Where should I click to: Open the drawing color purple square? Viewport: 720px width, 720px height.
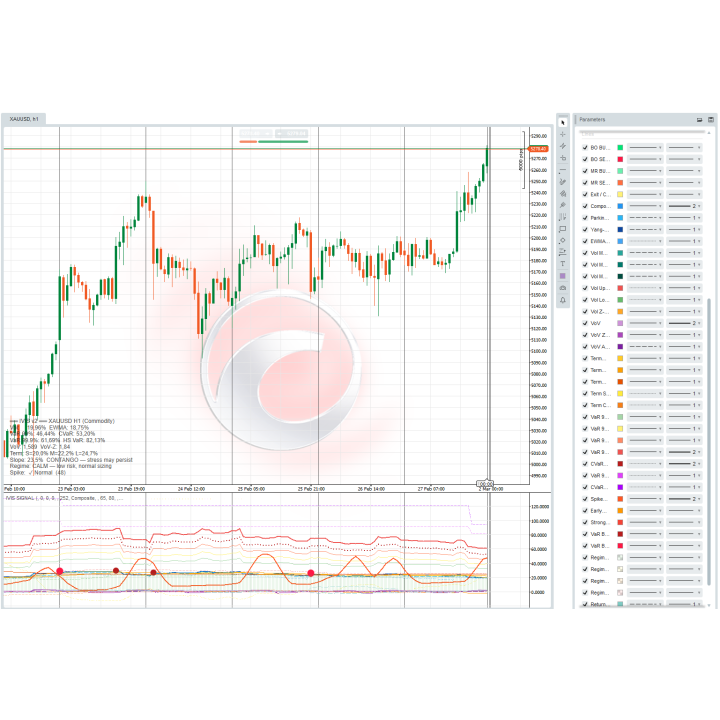562,276
